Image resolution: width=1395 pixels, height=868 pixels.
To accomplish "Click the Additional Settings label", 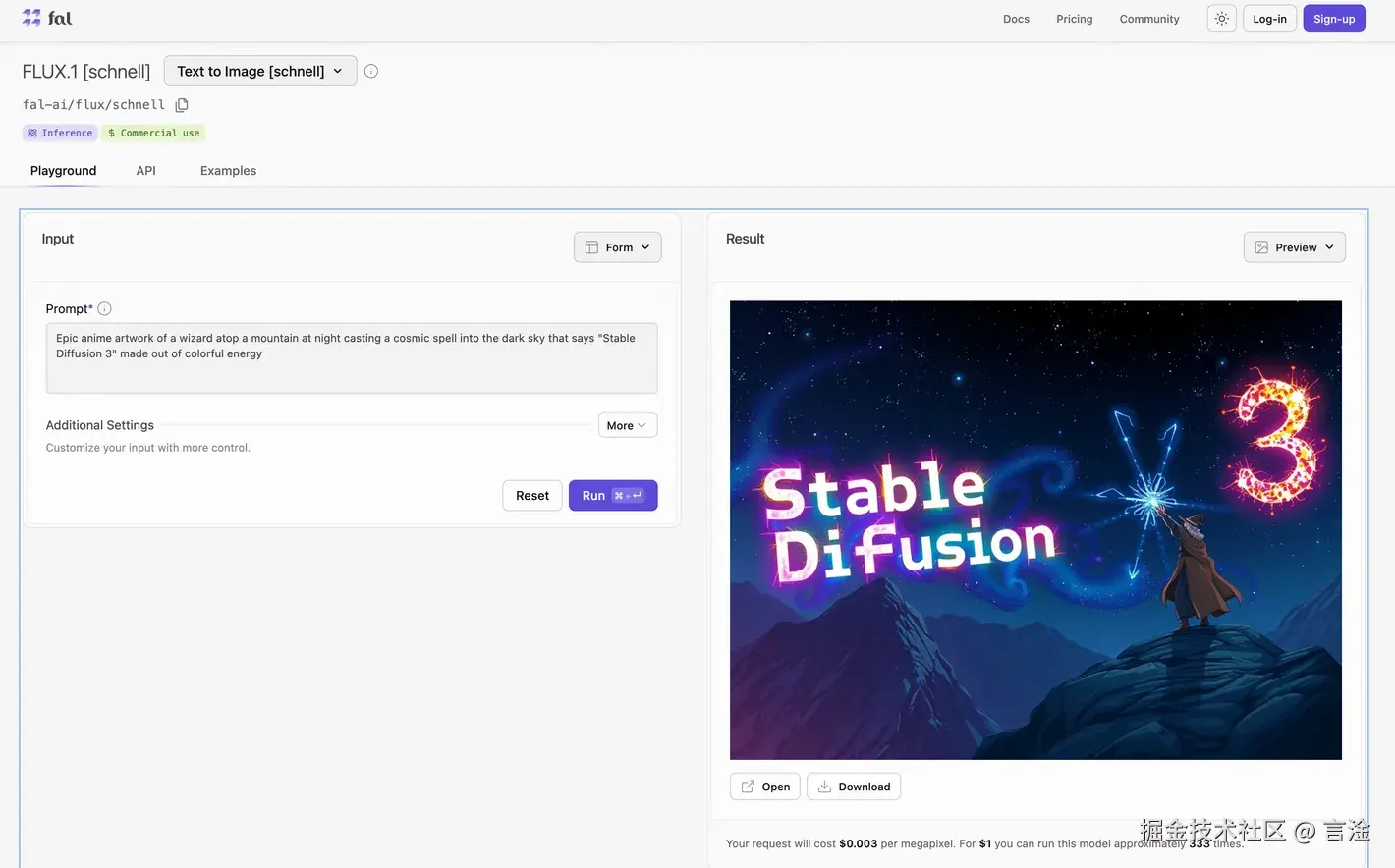I will 100,425.
